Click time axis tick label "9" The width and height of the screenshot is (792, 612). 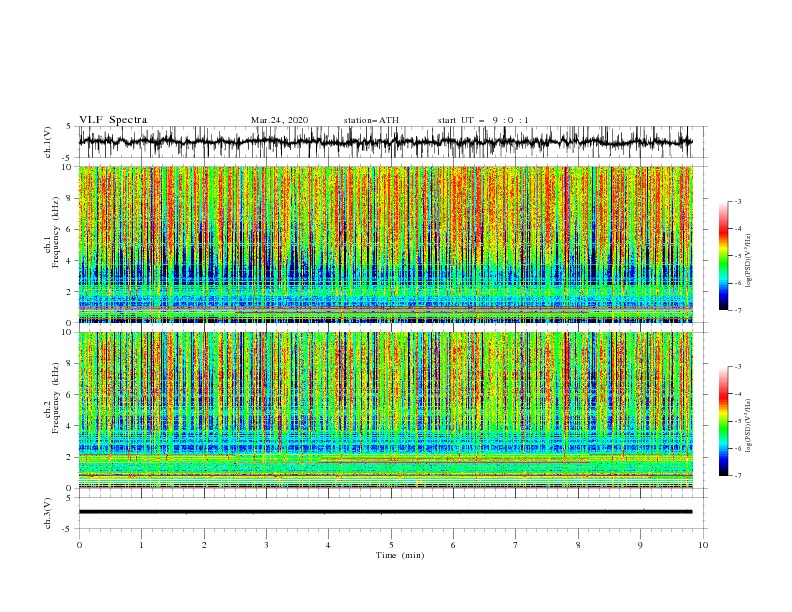click(640, 545)
